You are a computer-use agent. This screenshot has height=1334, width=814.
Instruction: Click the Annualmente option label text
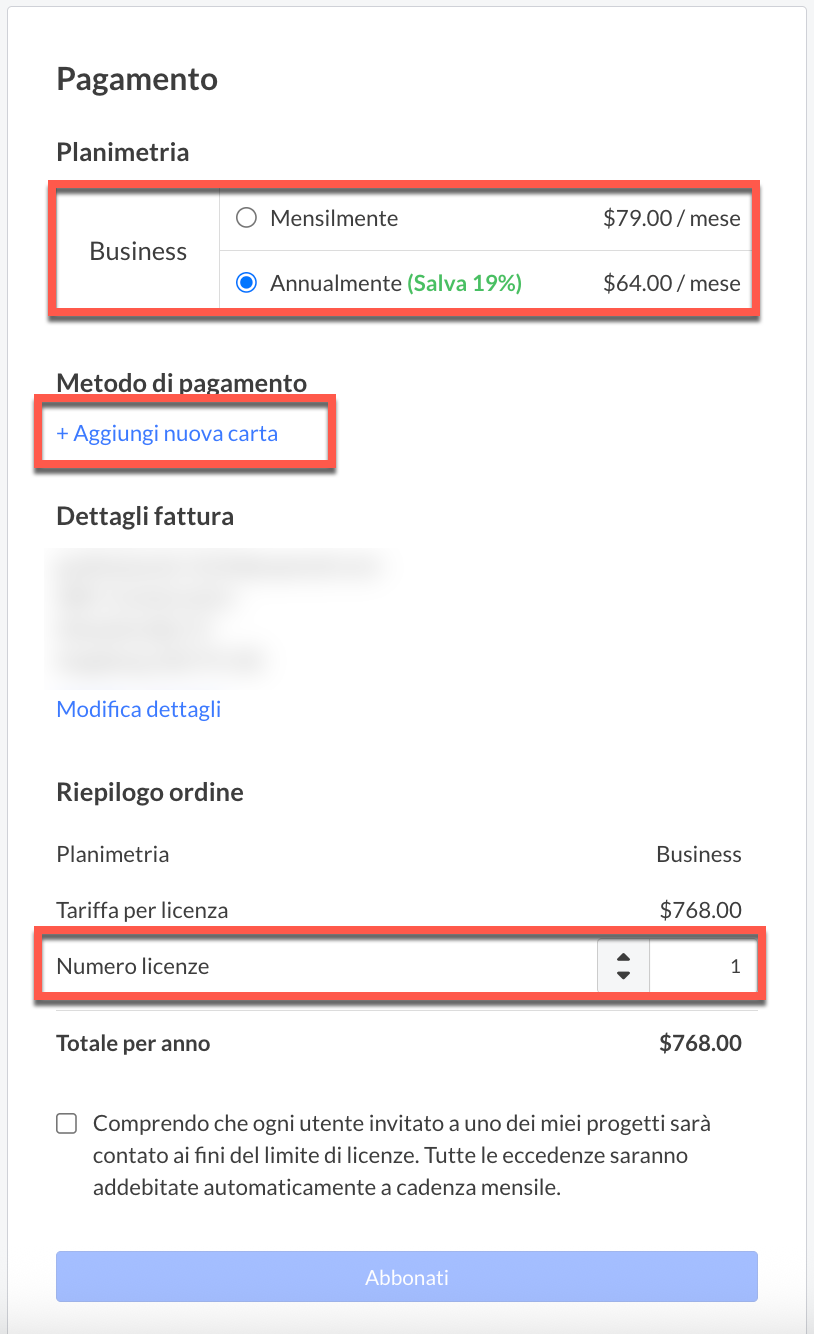(x=335, y=283)
